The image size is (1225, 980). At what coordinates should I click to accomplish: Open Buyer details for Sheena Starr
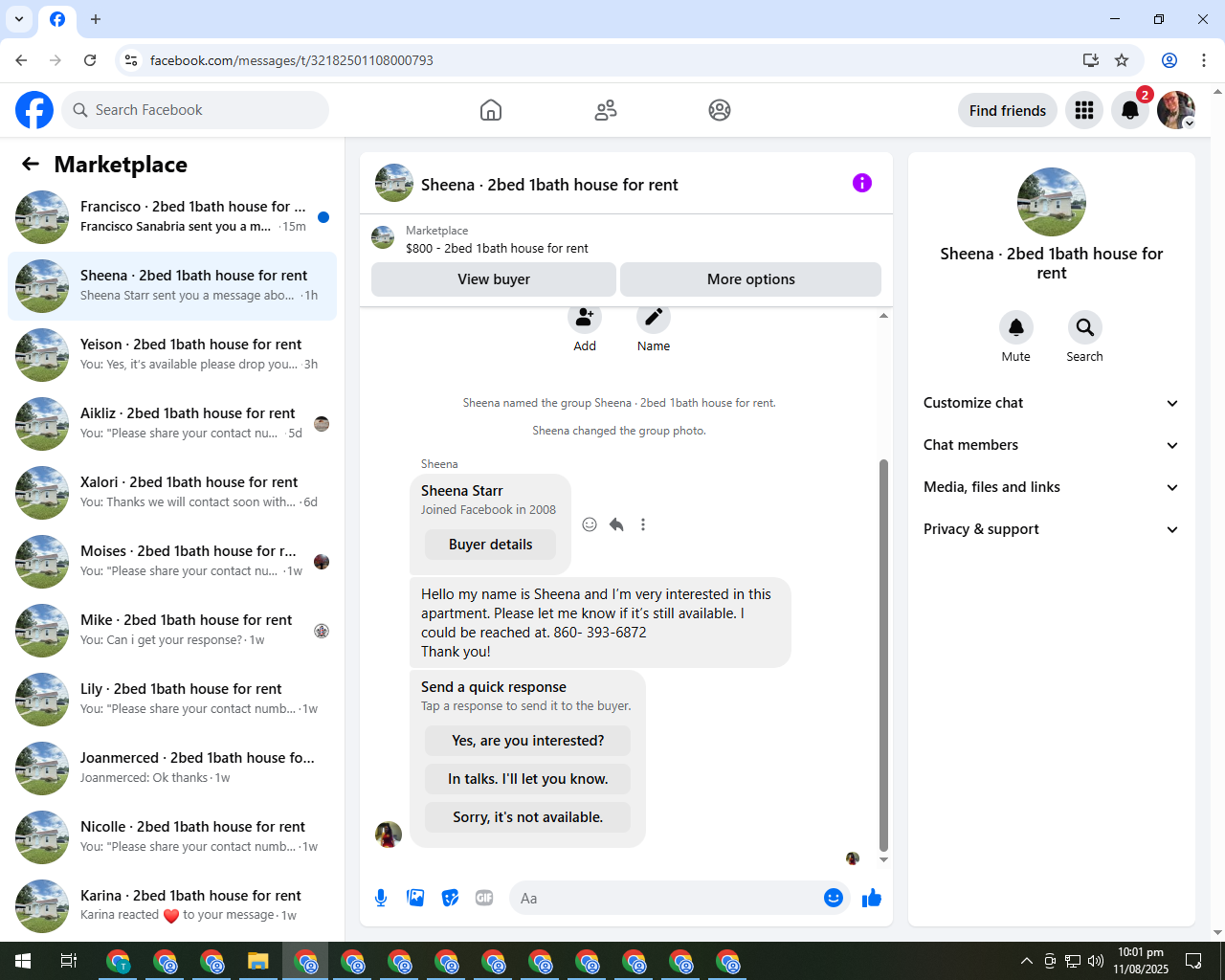[490, 545]
